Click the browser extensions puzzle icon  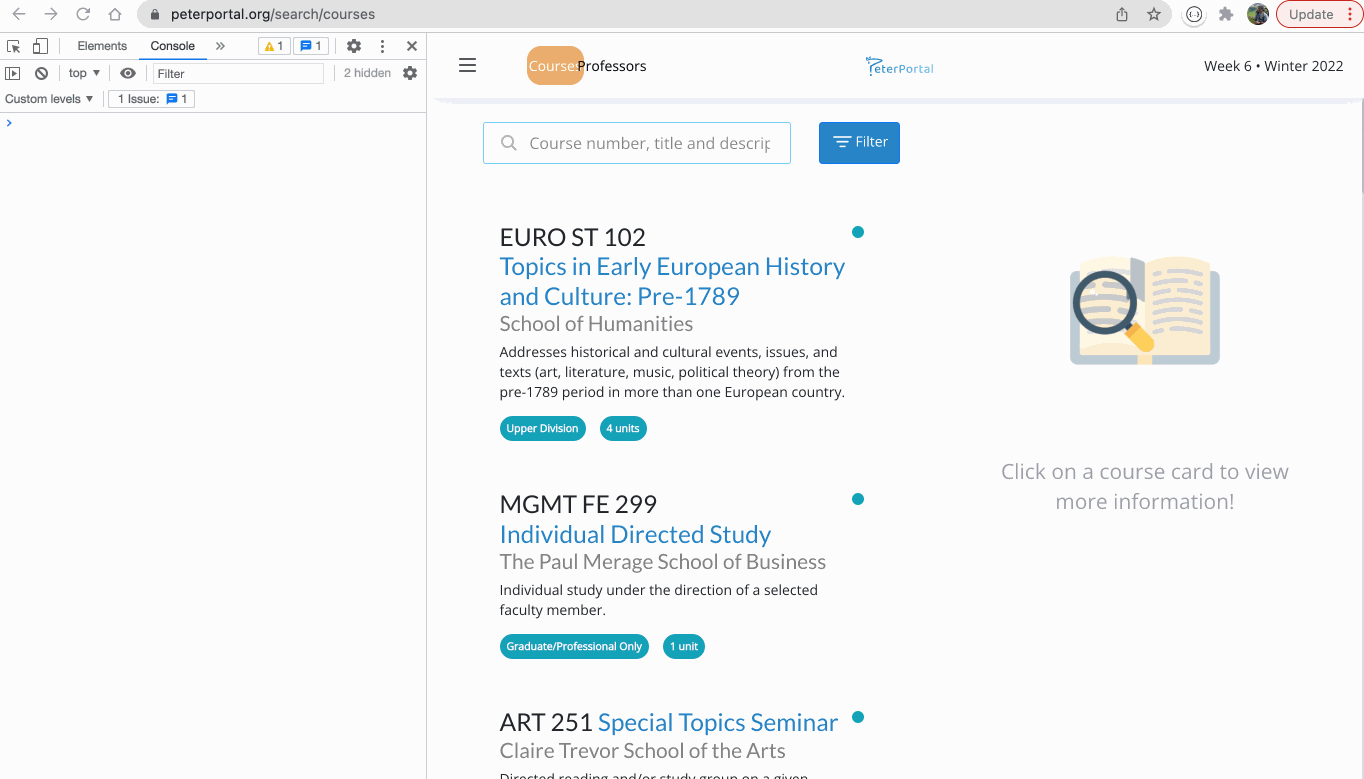click(x=1226, y=14)
